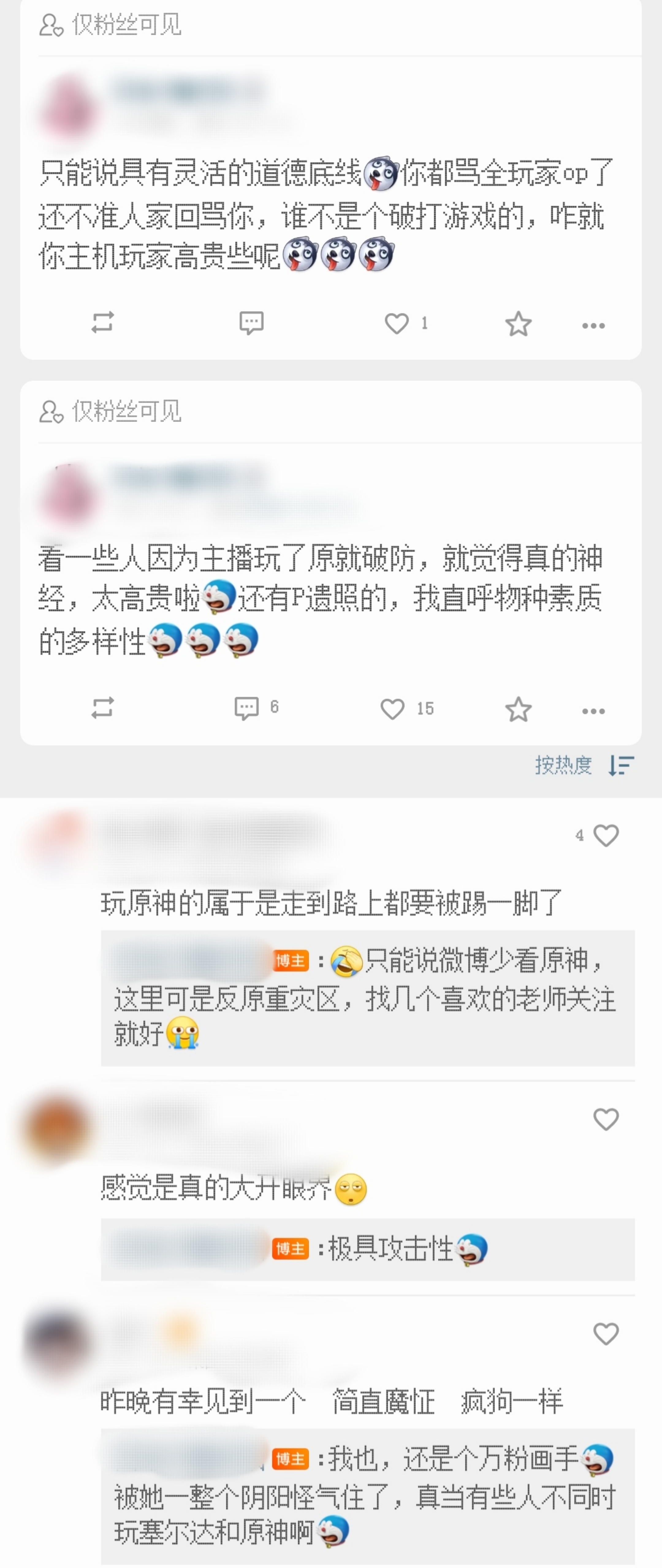Repost the second post about 主播玩了原
The height and width of the screenshot is (1568, 662).
coord(102,708)
